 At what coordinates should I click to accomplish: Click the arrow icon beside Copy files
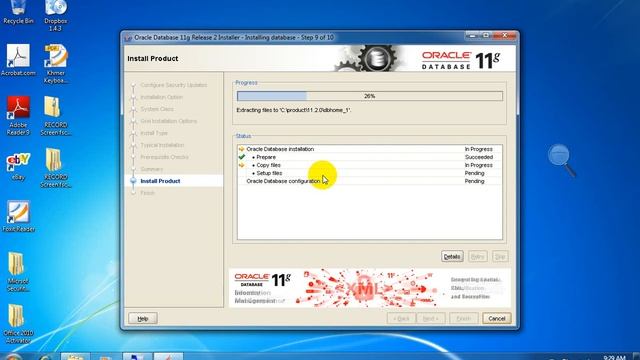tap(242, 165)
